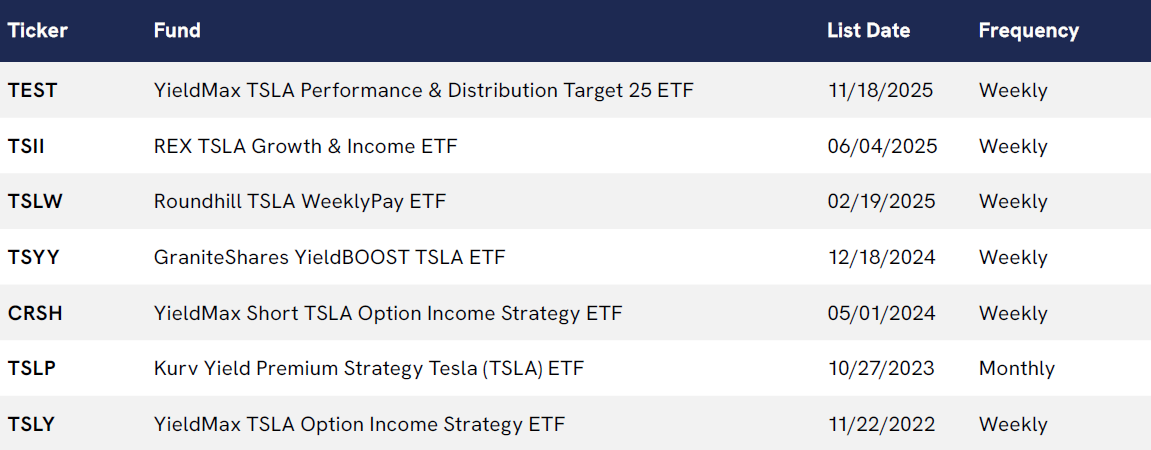Select Kurv Yield Premium Strategy Tesla ETF

368,368
